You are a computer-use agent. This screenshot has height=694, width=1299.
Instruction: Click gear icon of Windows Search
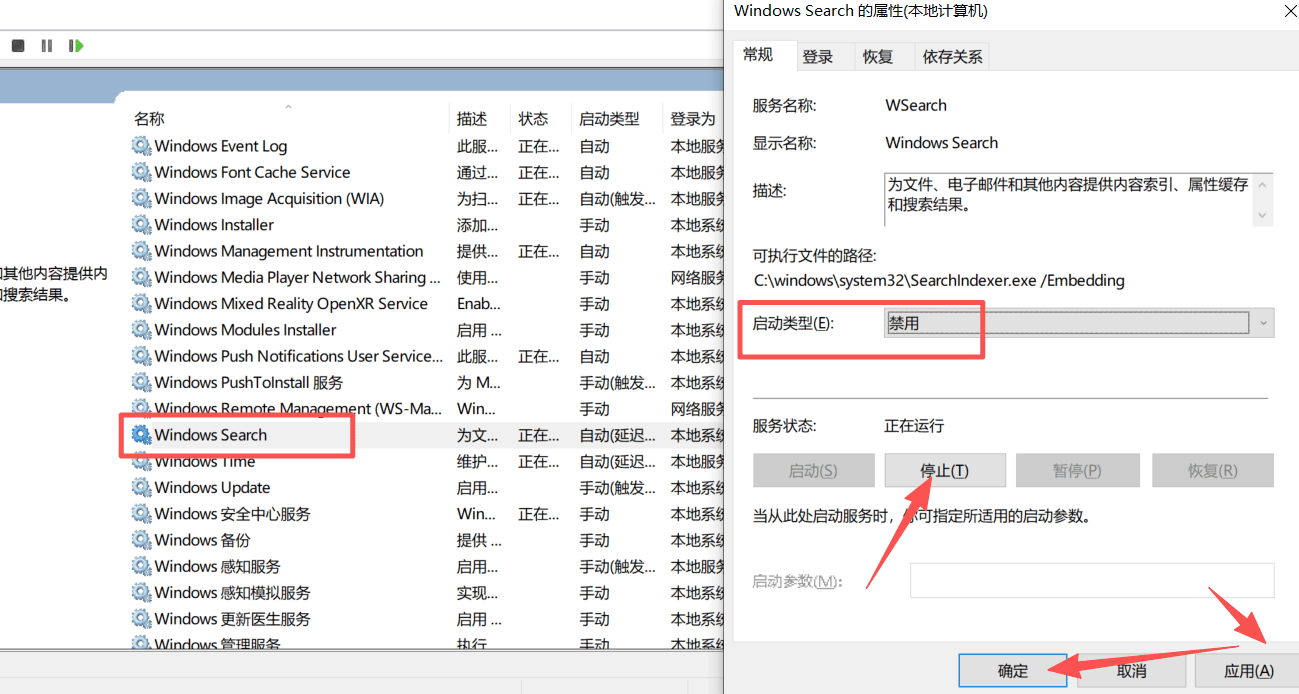click(x=141, y=435)
